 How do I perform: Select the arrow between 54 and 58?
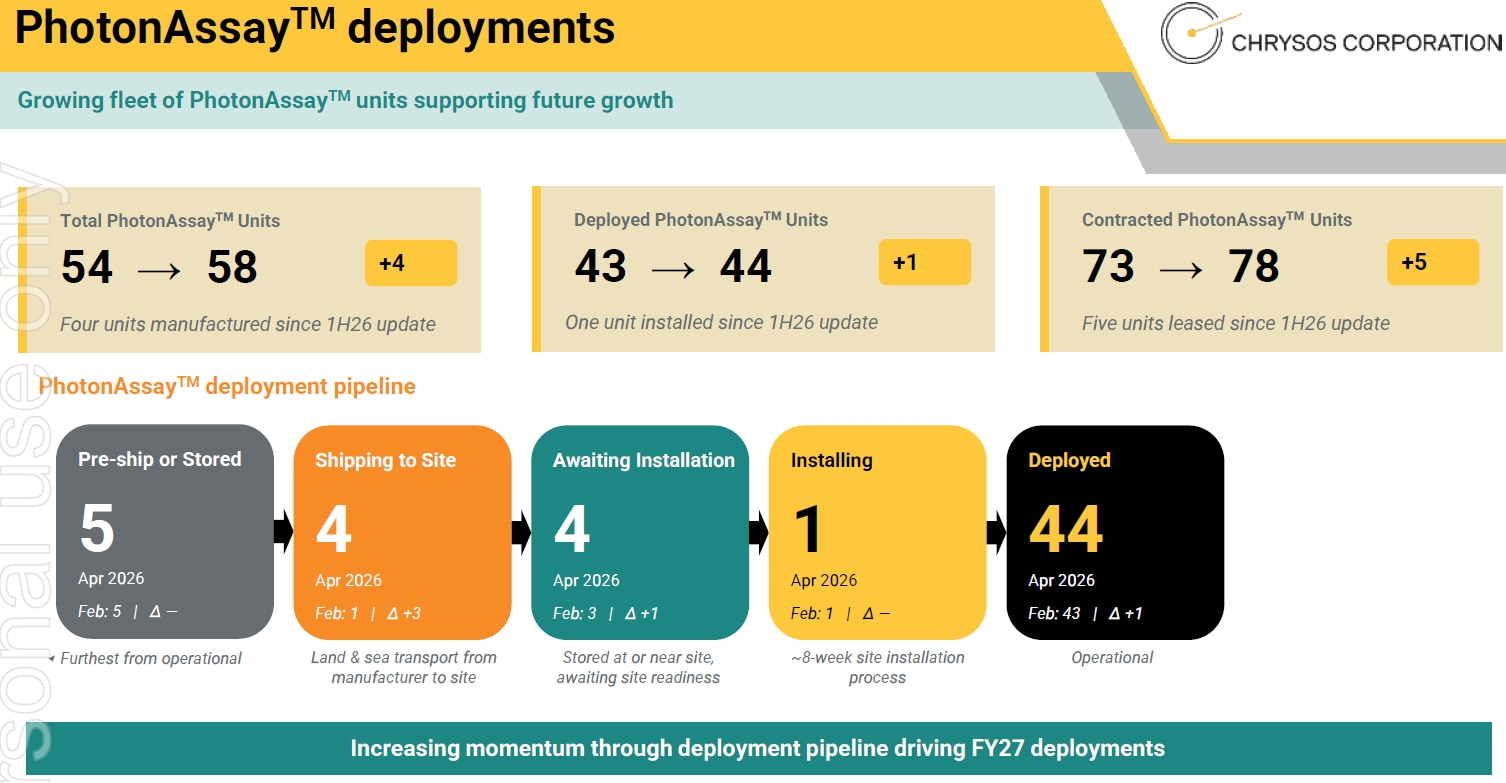(158, 270)
